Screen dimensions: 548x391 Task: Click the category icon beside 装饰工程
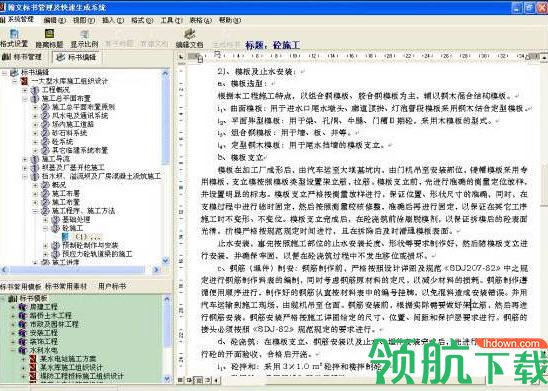(x=23, y=341)
